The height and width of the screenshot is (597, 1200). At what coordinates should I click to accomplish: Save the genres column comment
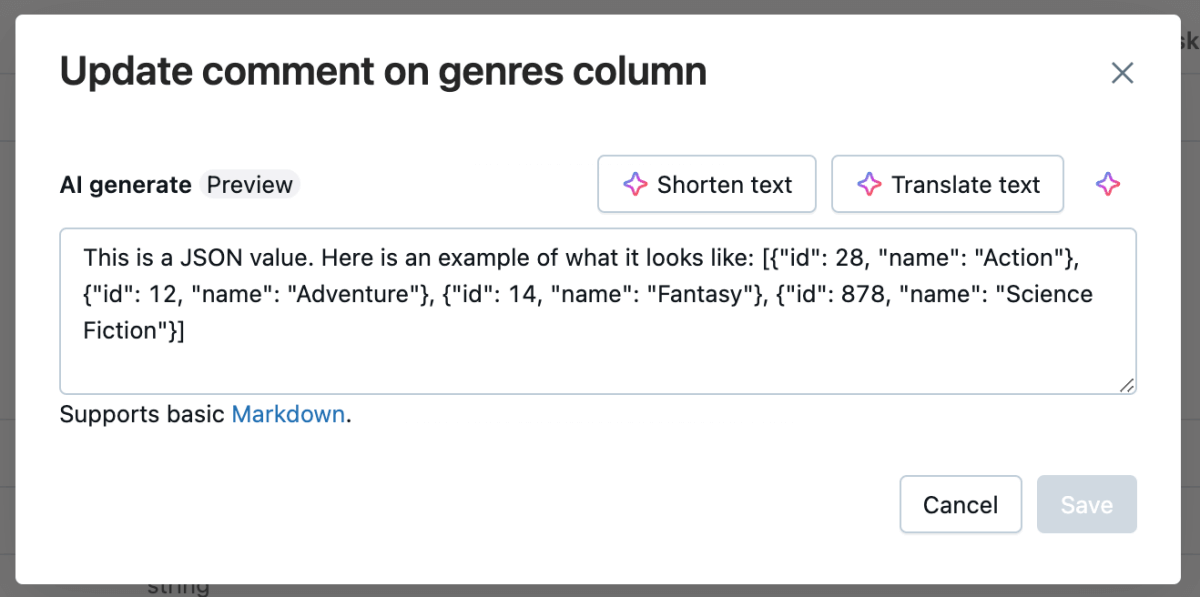pyautogui.click(x=1086, y=505)
